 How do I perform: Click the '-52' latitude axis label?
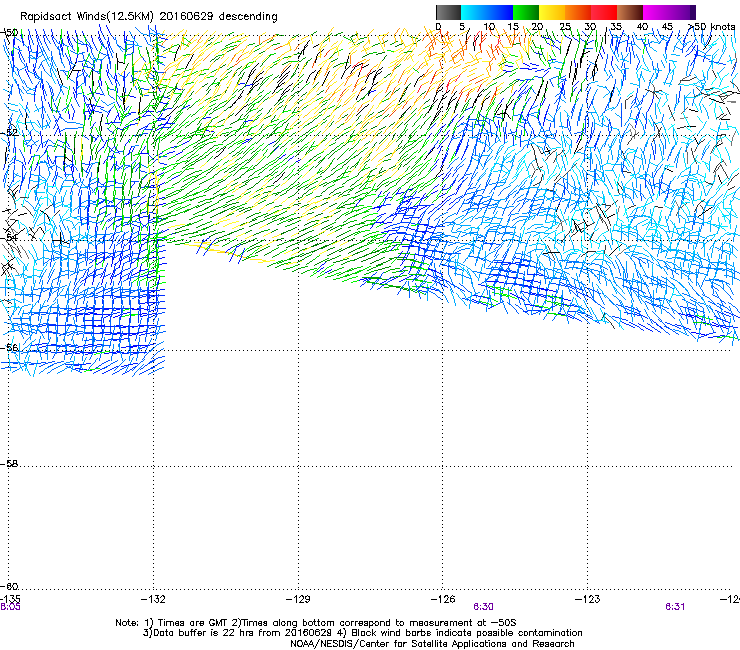tap(9, 133)
